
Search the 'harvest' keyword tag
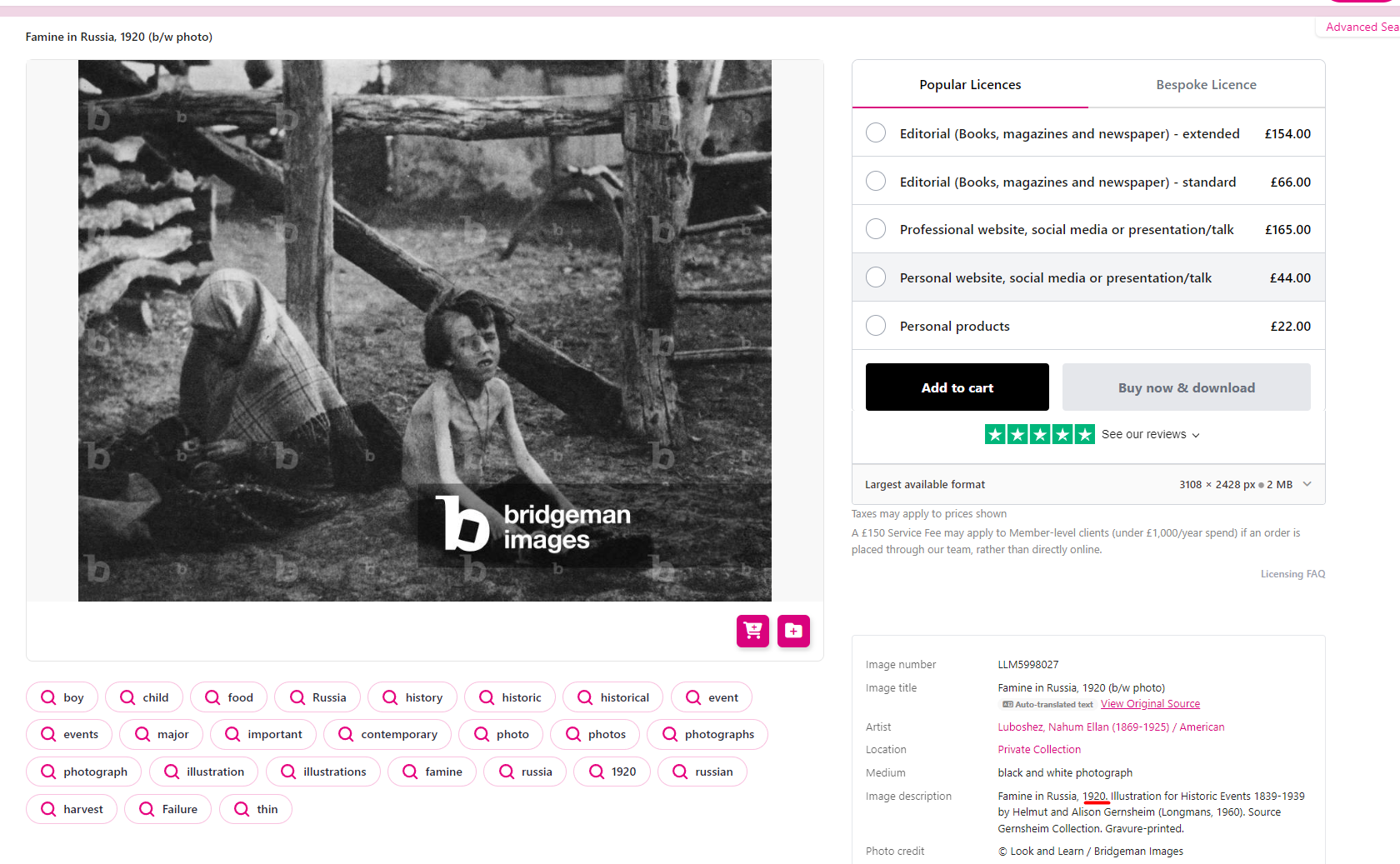[x=72, y=809]
